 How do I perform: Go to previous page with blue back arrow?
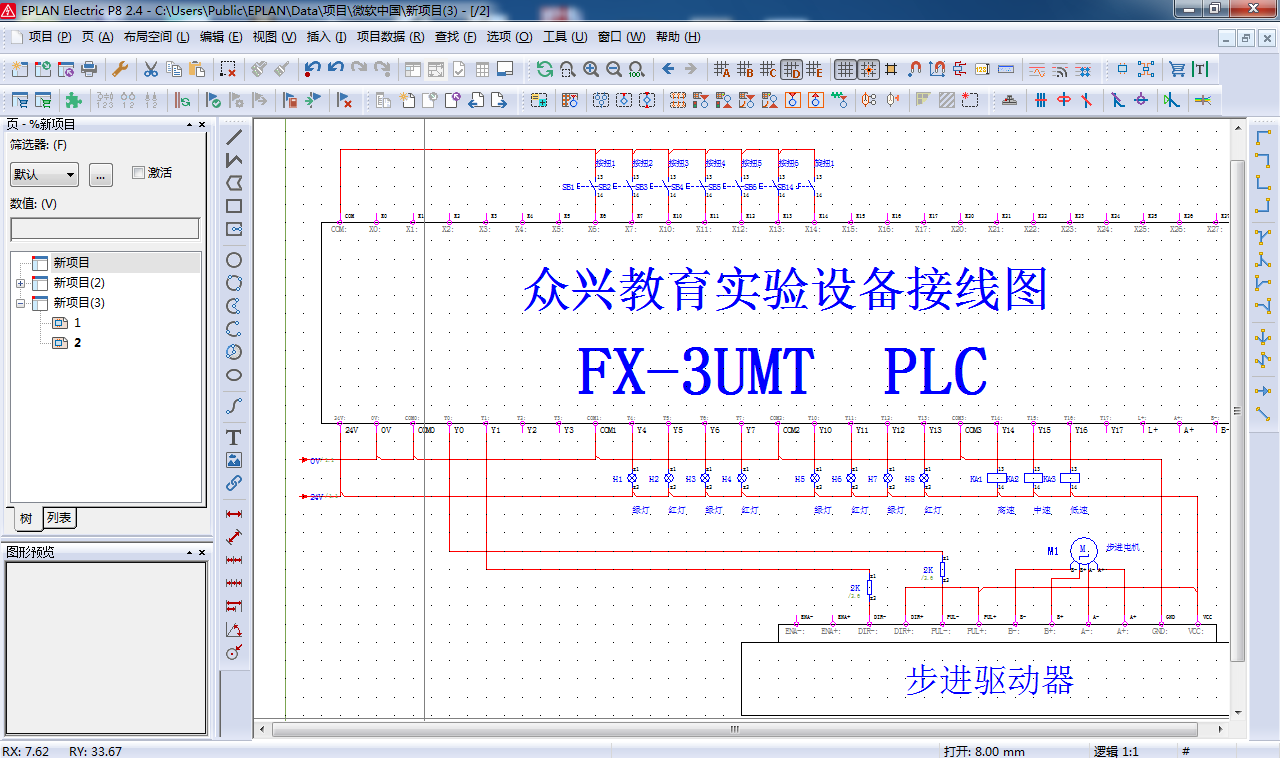tap(667, 69)
